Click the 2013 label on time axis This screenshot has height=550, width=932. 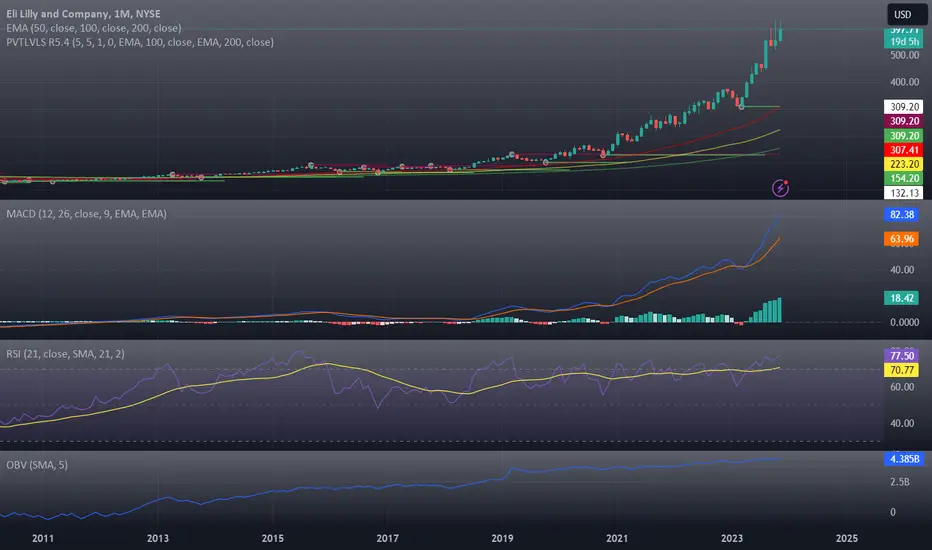[x=158, y=538]
